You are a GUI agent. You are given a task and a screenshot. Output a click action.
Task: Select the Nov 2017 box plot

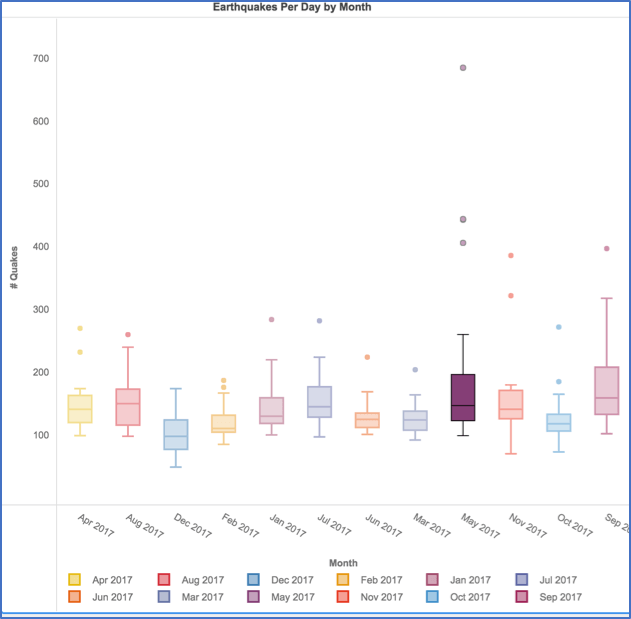(511, 404)
